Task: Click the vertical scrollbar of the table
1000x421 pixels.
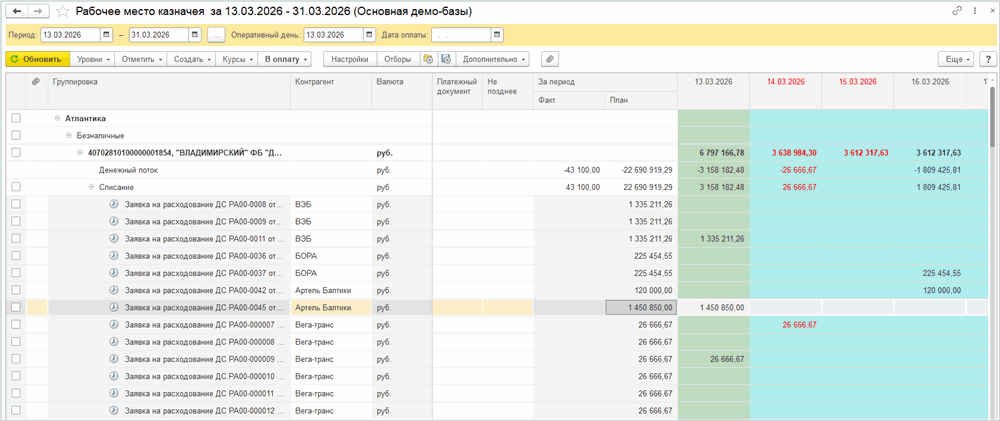Action: pyautogui.click(x=992, y=250)
